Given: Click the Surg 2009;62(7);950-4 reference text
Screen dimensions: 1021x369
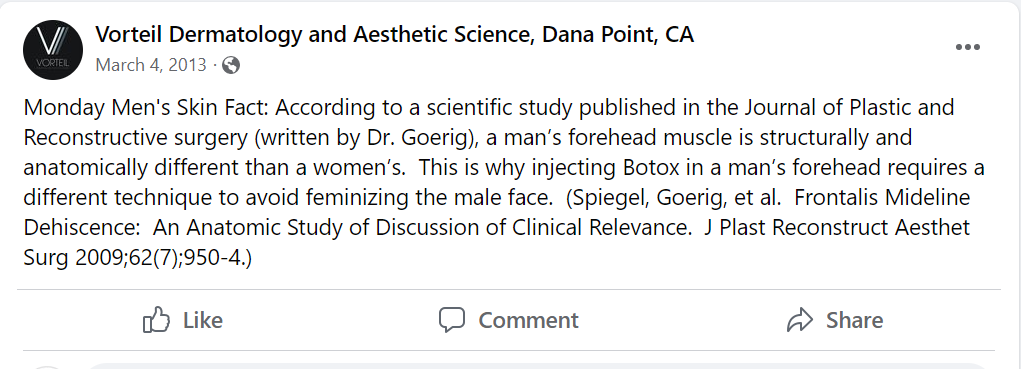Looking at the screenshot, I should [137, 258].
